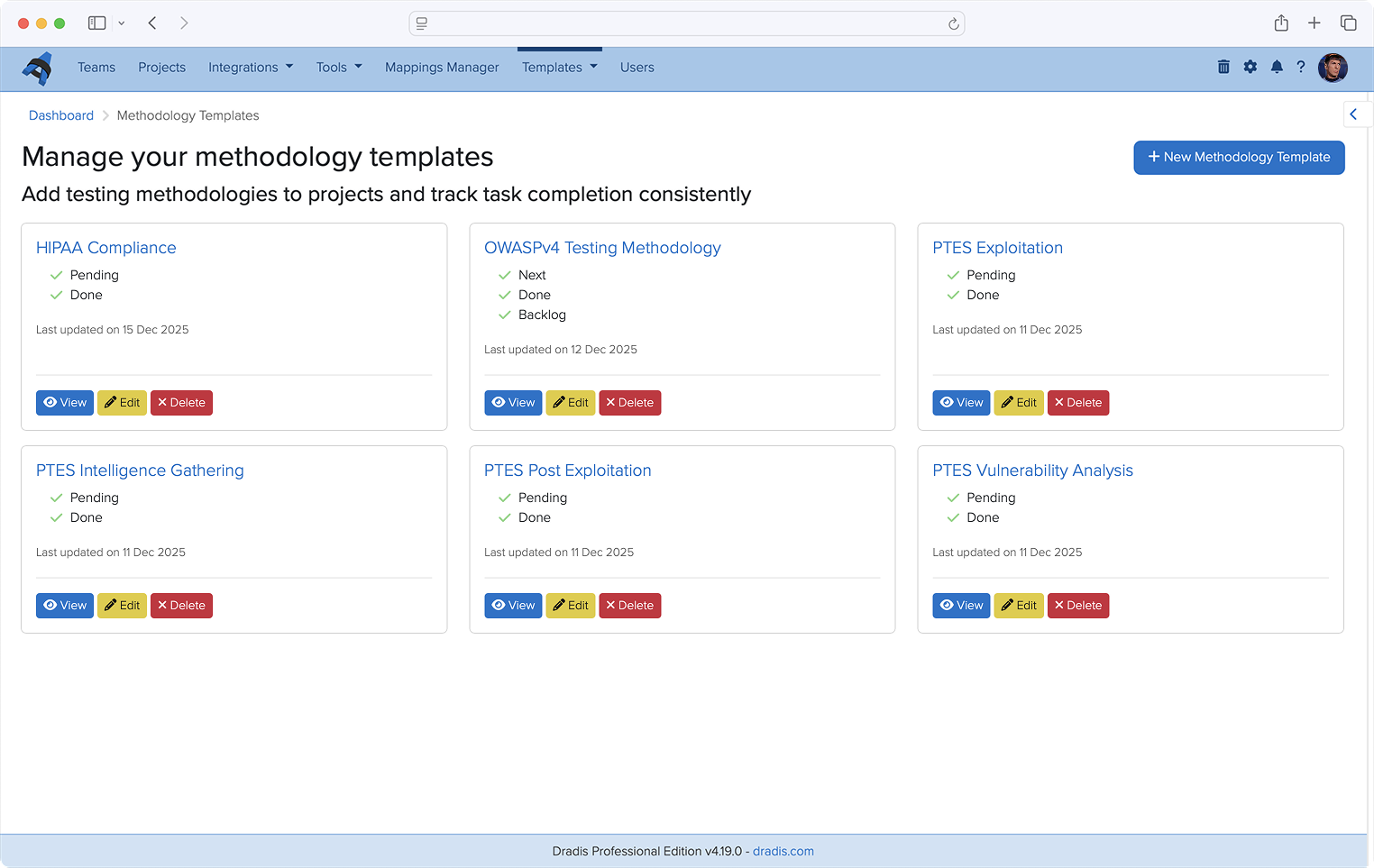Delete the PTES Vulnerability Analysis template
The image size is (1374, 868).
click(1078, 606)
